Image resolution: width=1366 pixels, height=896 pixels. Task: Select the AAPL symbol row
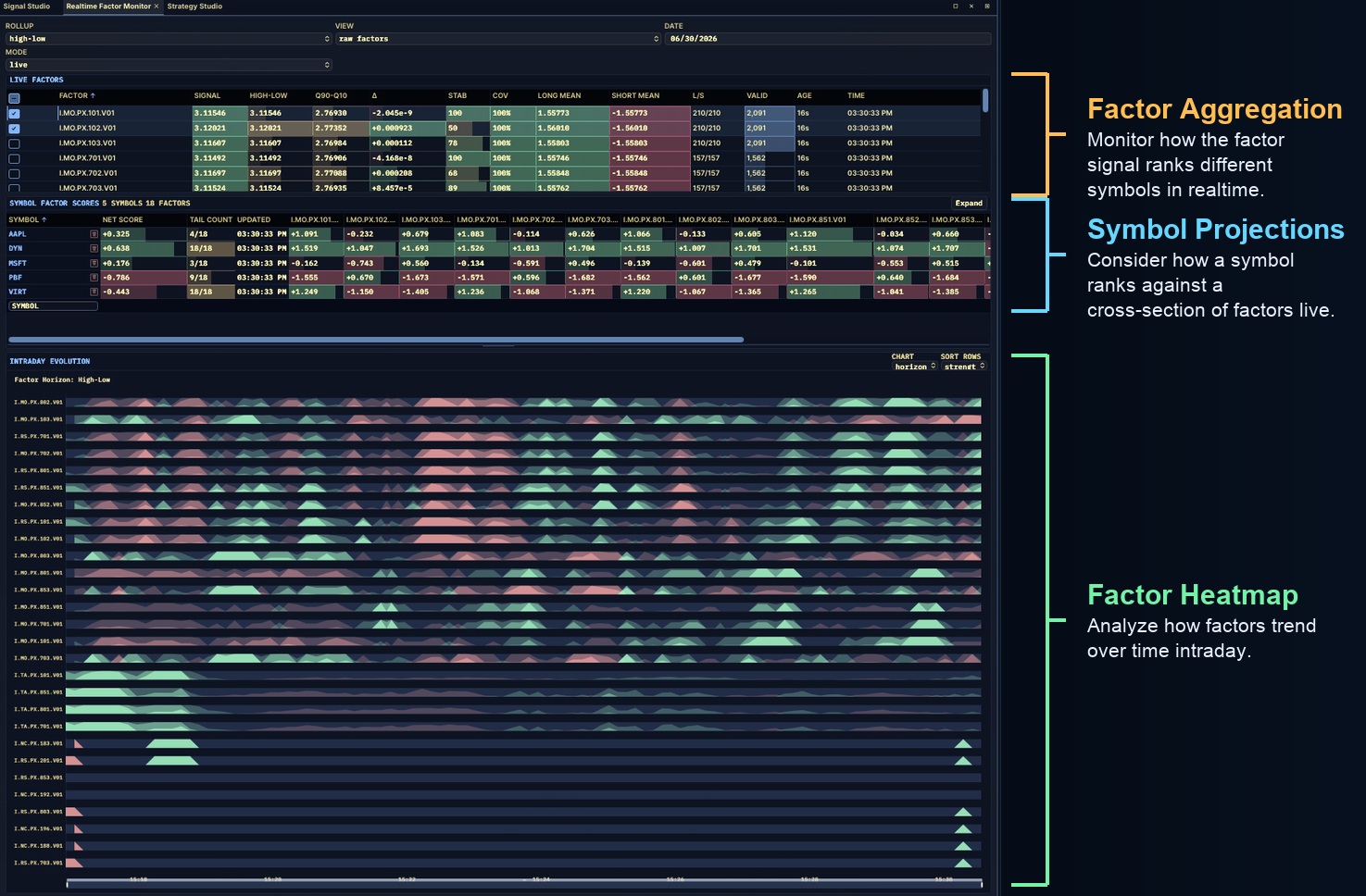click(497, 234)
